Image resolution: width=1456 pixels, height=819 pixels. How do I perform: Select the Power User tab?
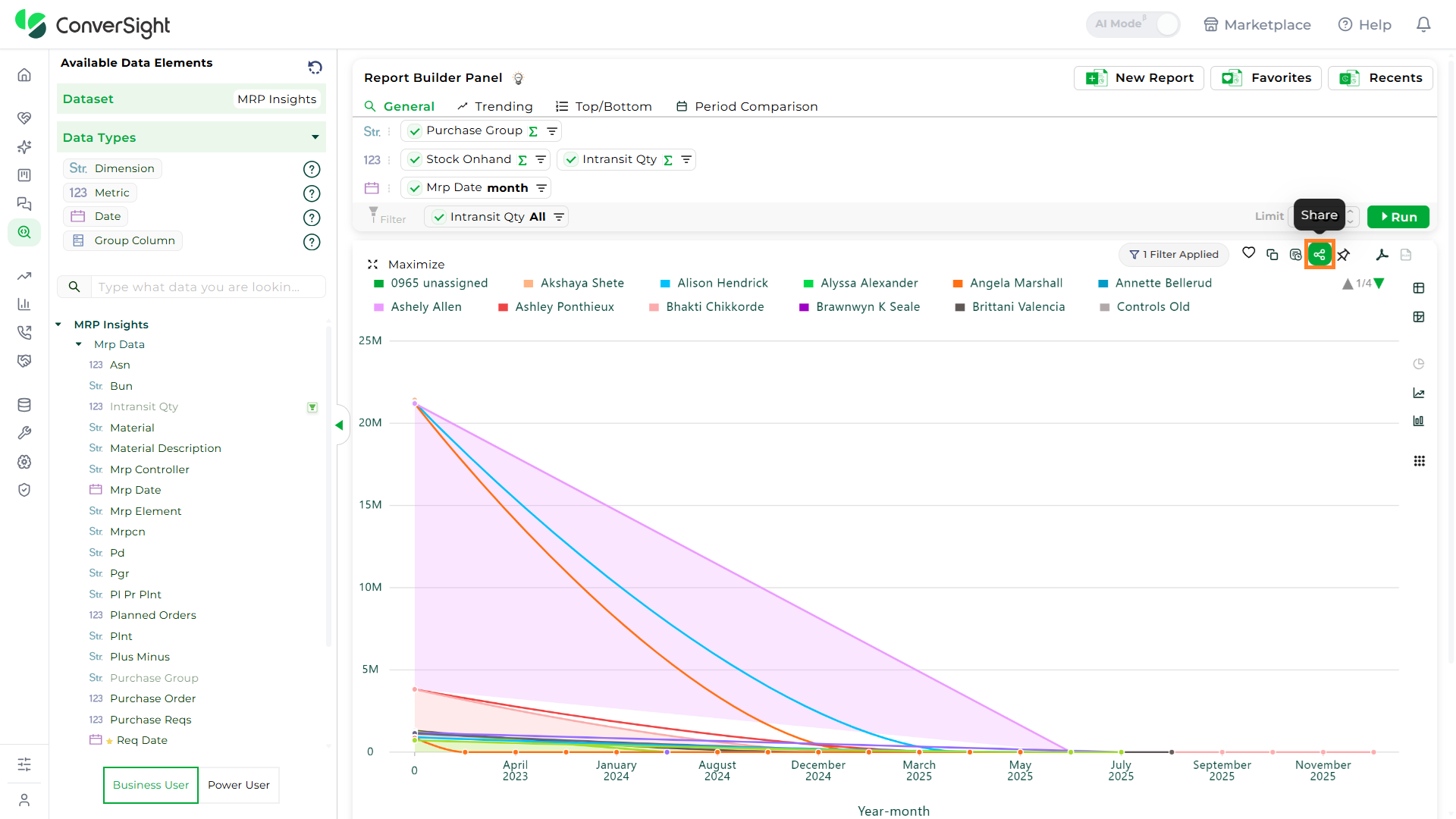(239, 785)
